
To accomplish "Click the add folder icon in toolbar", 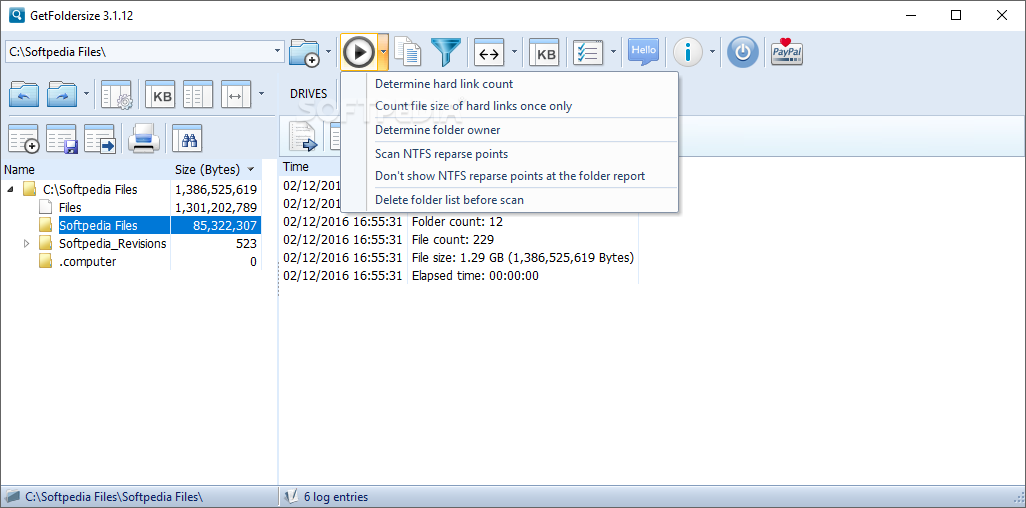I will pyautogui.click(x=304, y=52).
